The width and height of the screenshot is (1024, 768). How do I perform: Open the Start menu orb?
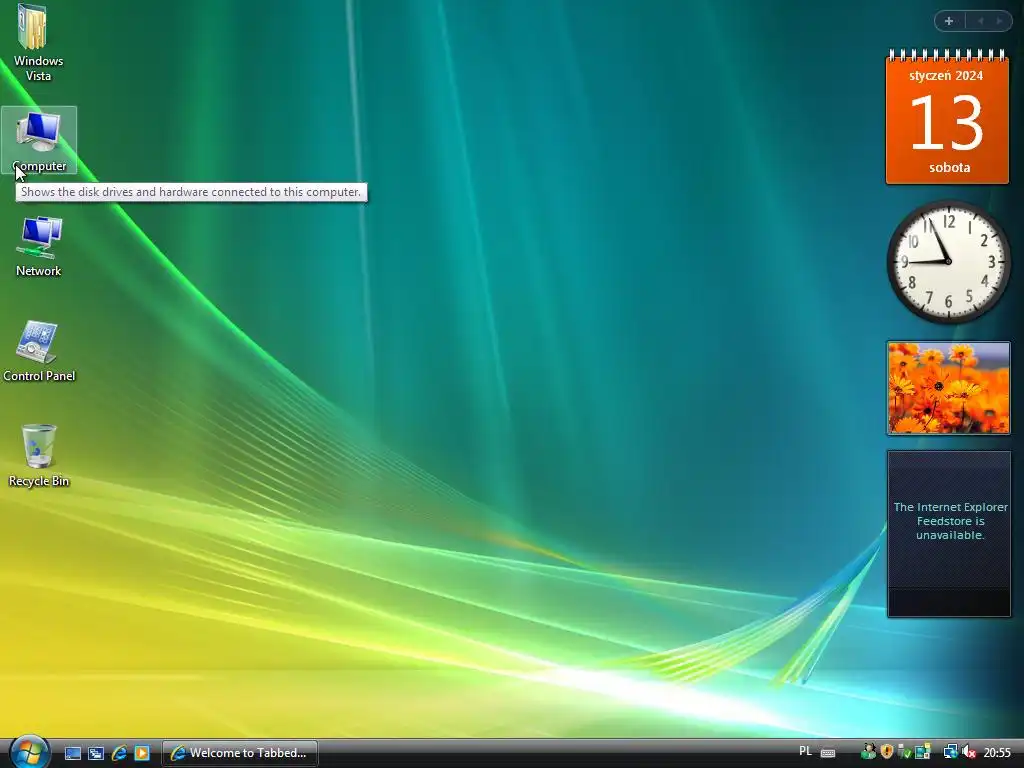click(28, 752)
